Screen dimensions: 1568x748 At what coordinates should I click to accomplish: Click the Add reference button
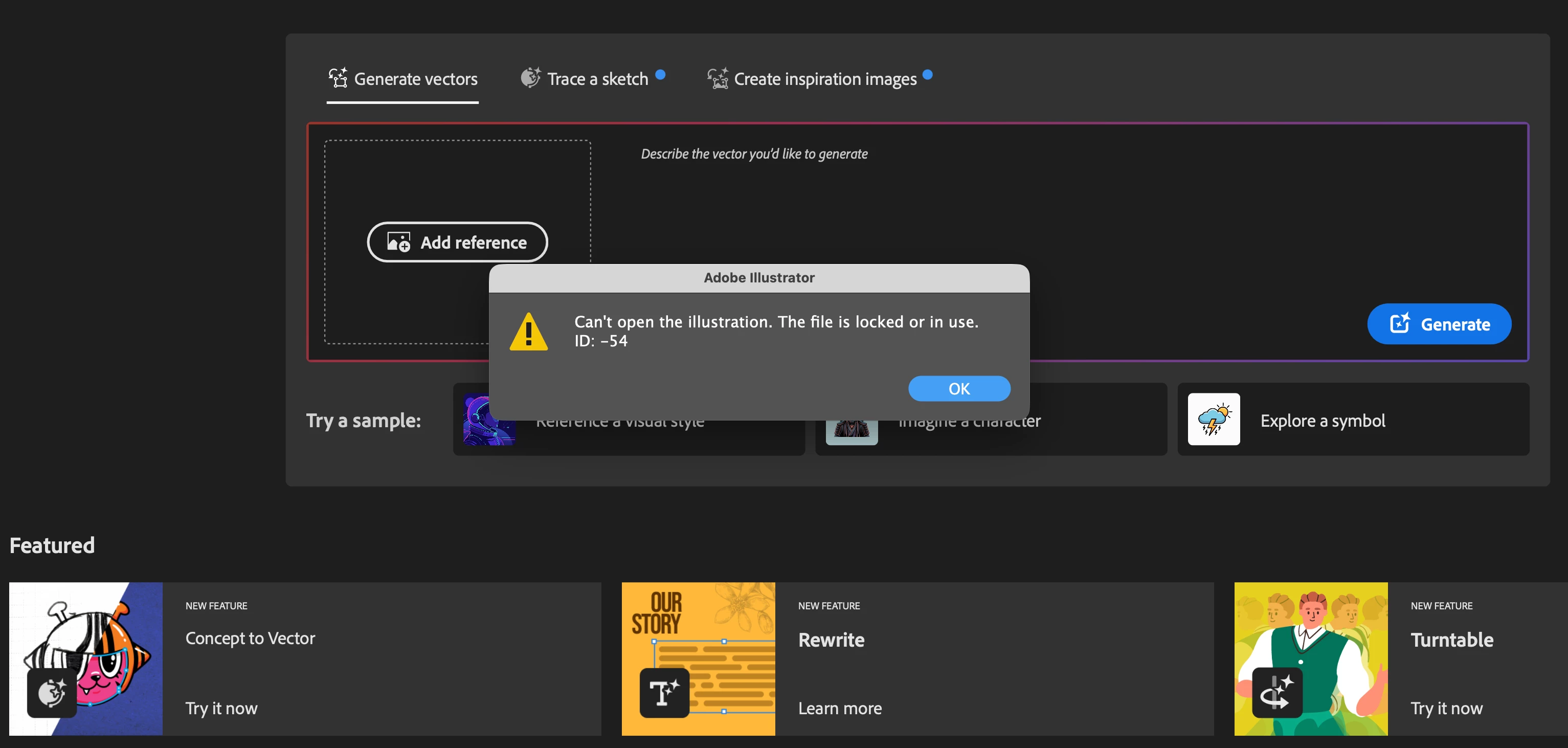tap(457, 242)
